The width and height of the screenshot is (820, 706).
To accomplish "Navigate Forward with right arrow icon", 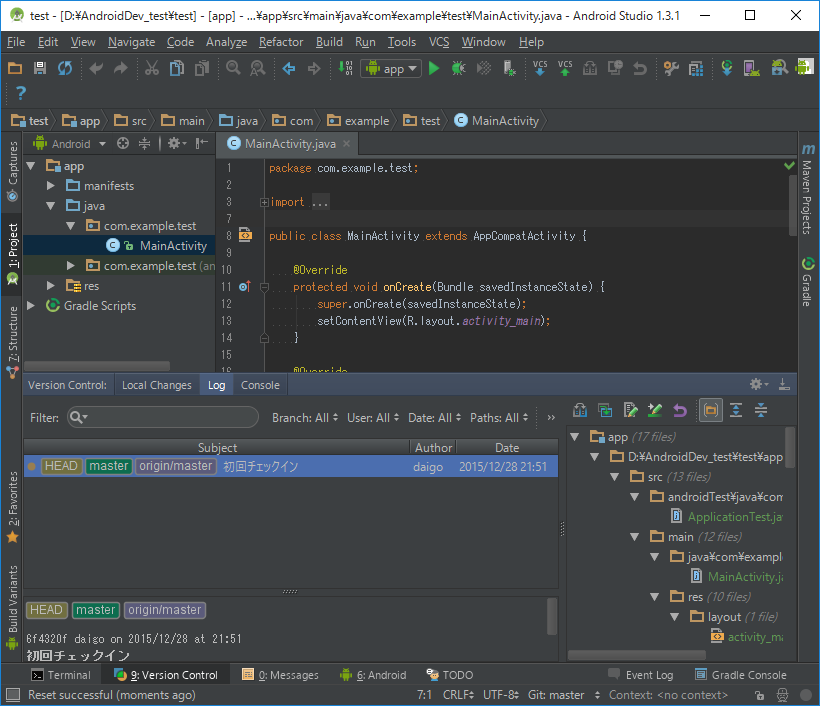I will pyautogui.click(x=314, y=68).
